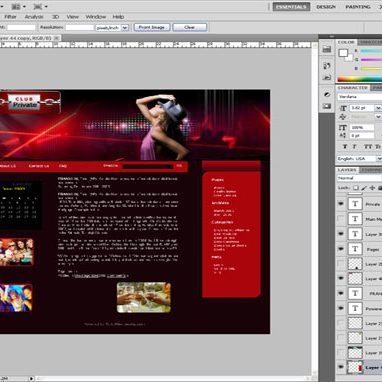Hide the Private text layer

[341, 204]
